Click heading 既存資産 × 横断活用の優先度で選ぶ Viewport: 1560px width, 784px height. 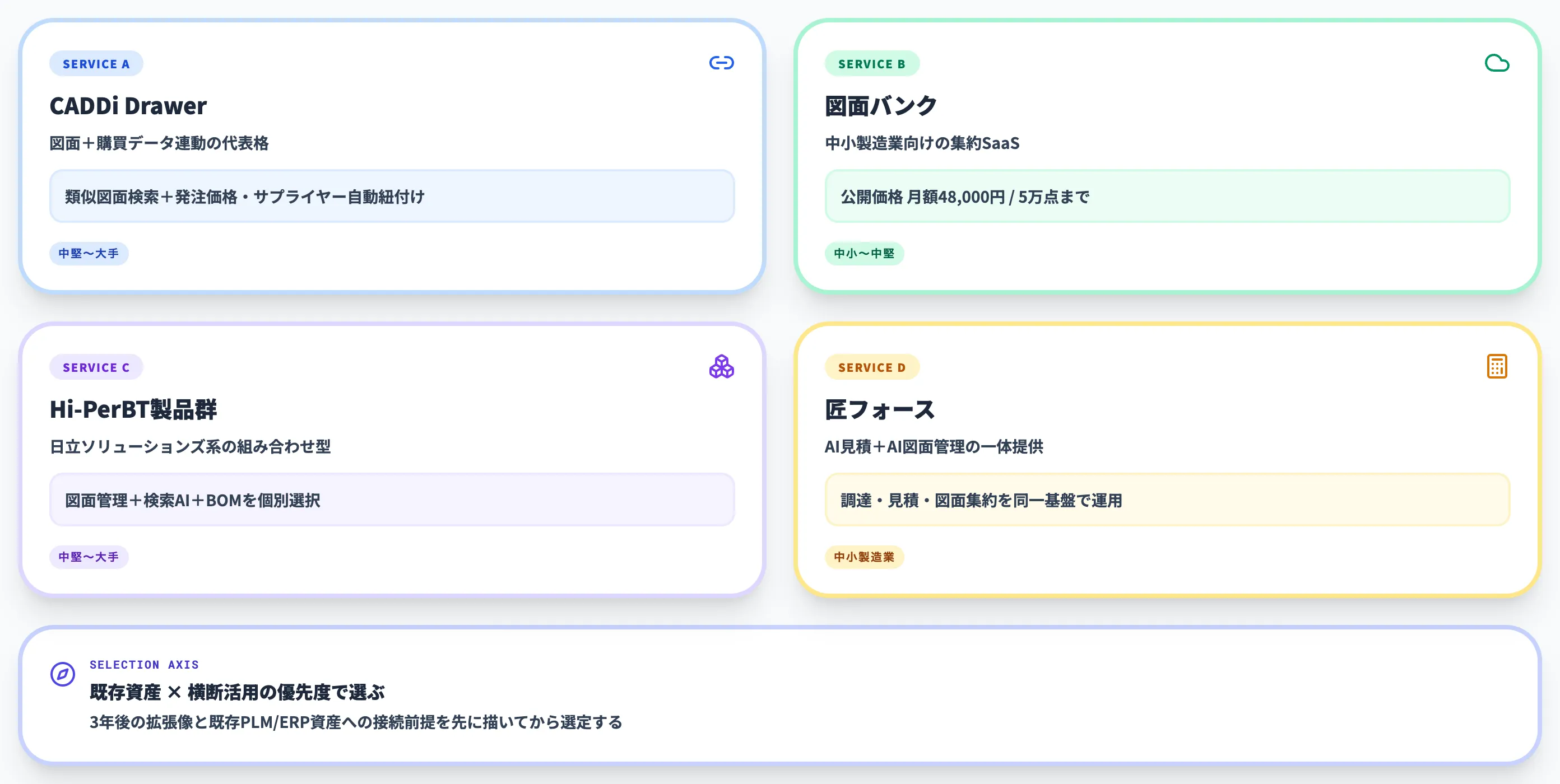pyautogui.click(x=238, y=692)
